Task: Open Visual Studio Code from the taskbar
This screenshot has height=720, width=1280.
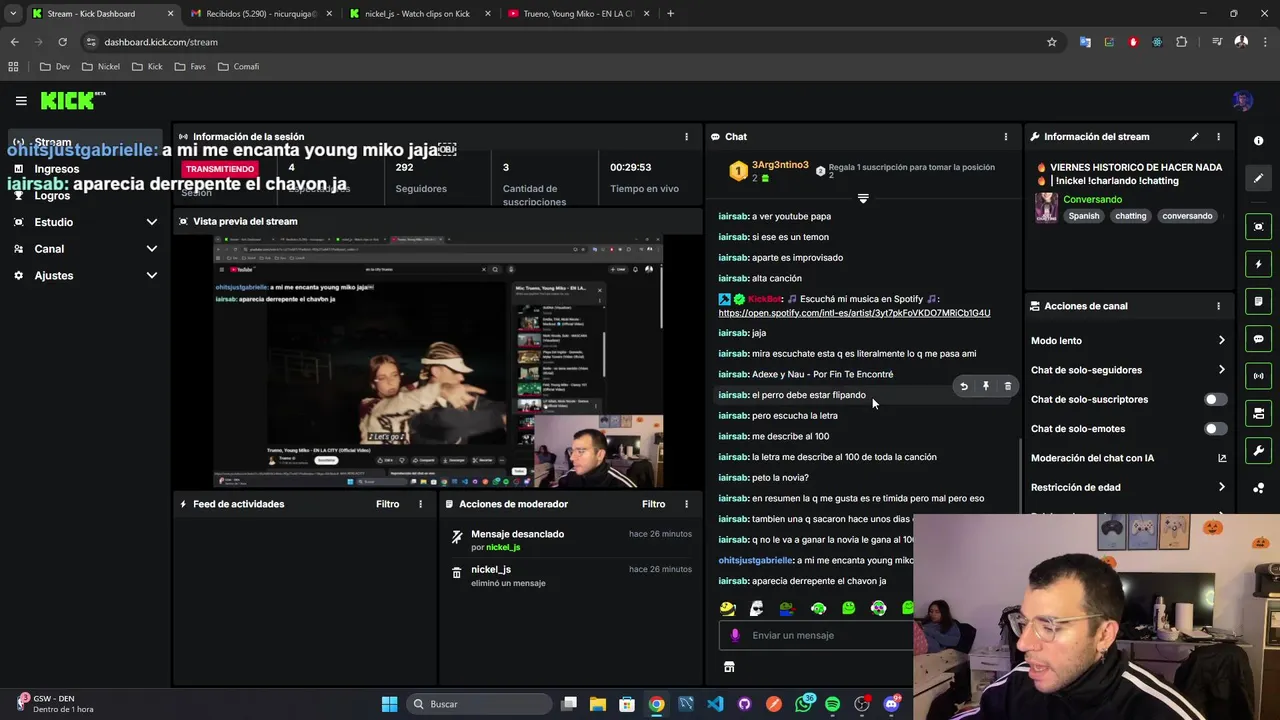Action: pyautogui.click(x=715, y=704)
